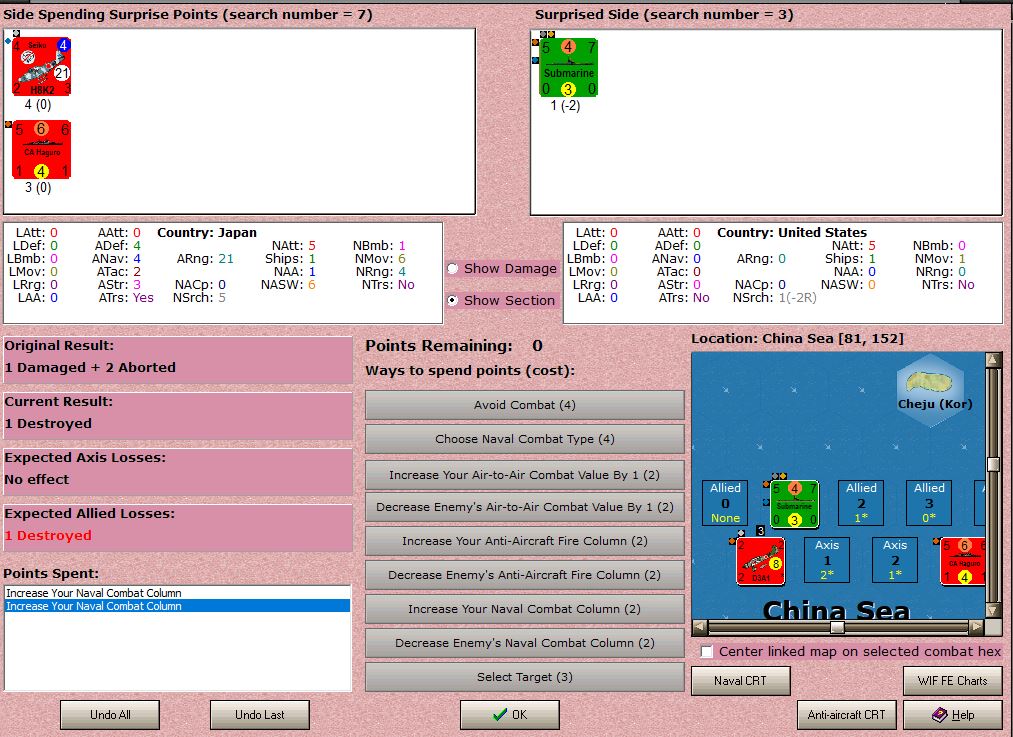Click the CA Haguro counter on the map
This screenshot has width=1013, height=737.
(x=963, y=561)
